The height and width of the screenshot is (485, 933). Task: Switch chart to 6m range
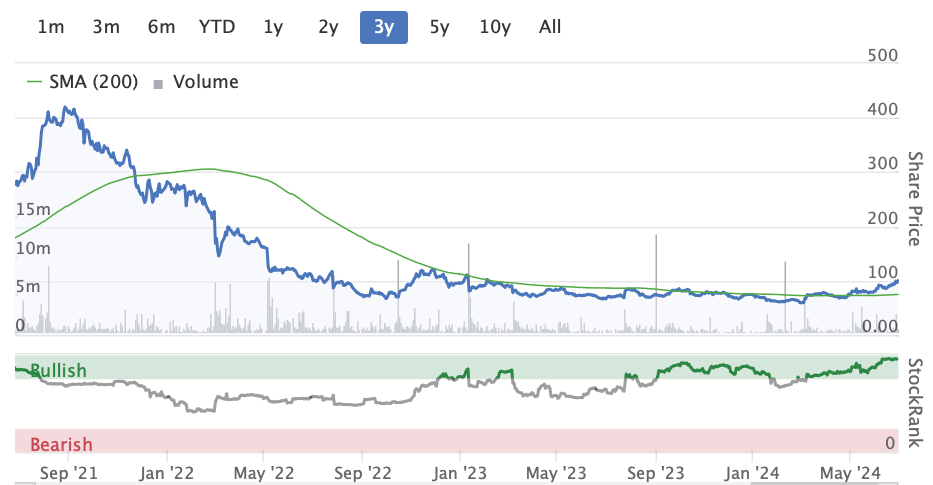click(x=161, y=27)
